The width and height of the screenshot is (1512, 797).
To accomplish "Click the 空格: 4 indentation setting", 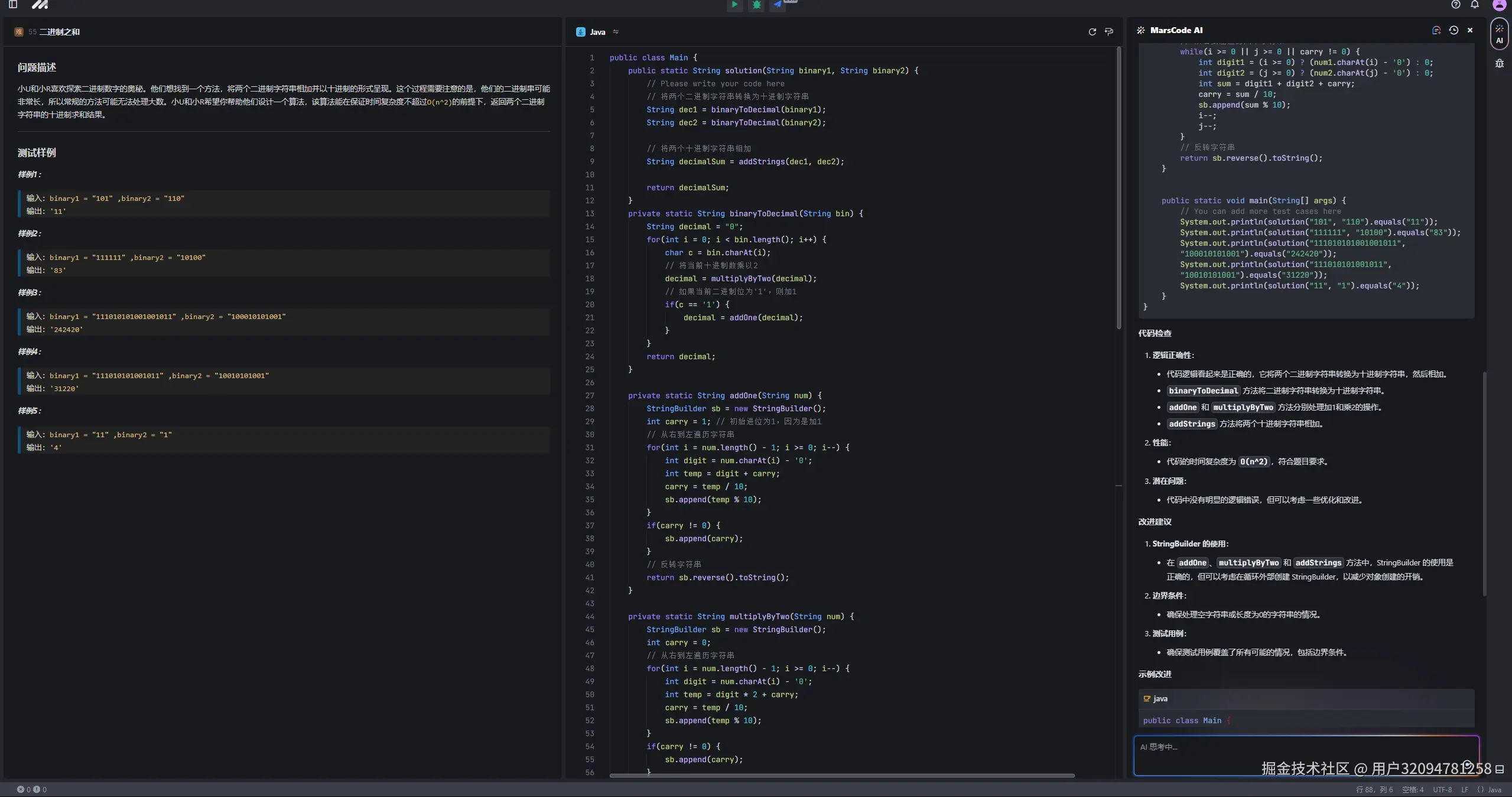I will (1413, 789).
